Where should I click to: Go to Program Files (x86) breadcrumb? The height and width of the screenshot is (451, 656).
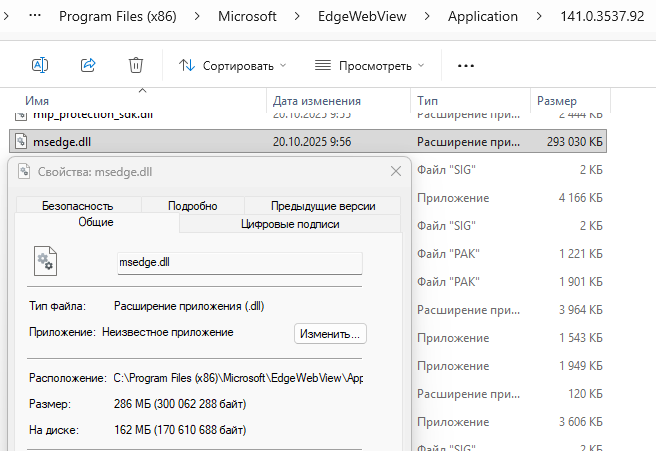pos(118,16)
